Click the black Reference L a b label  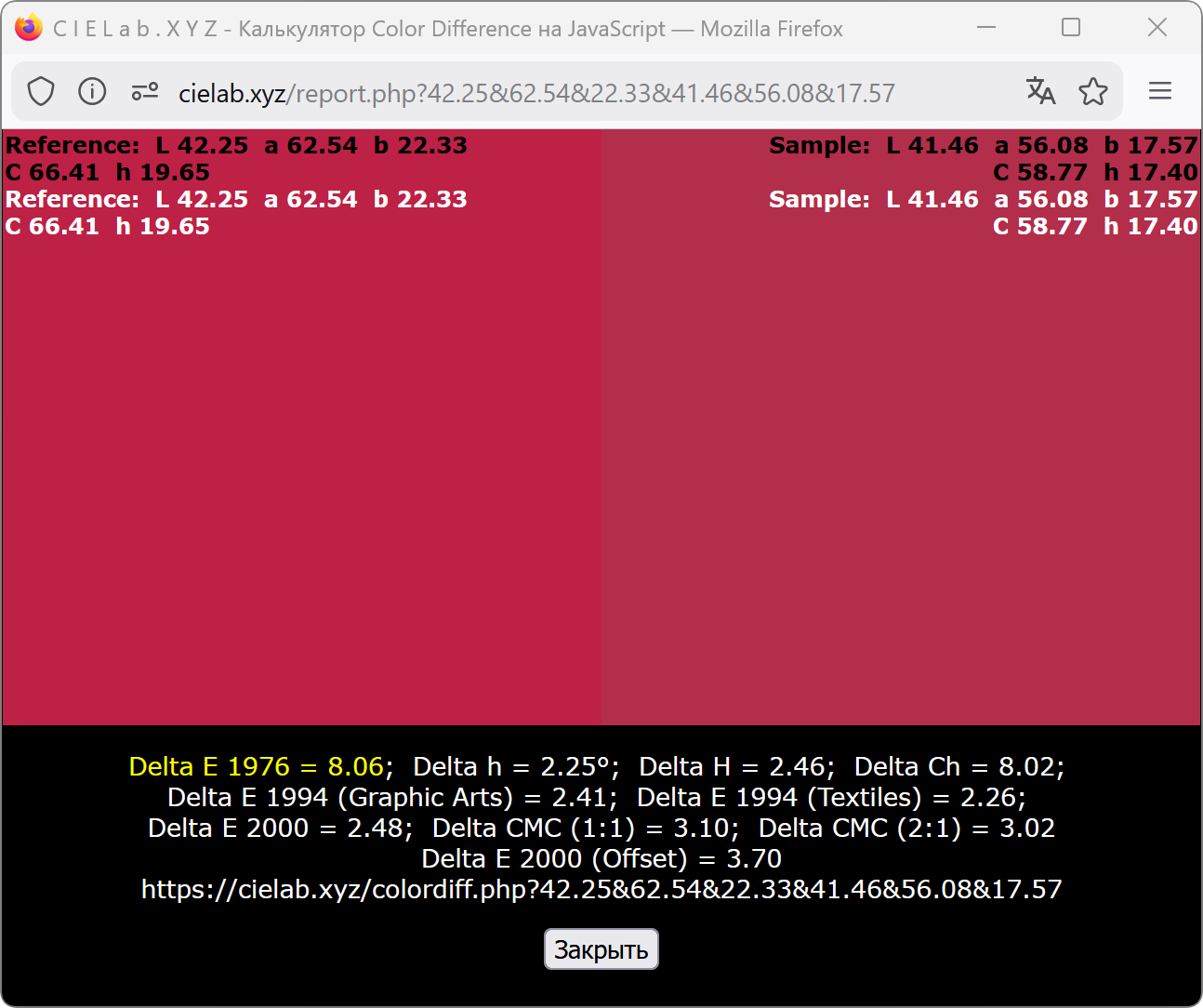(236, 146)
